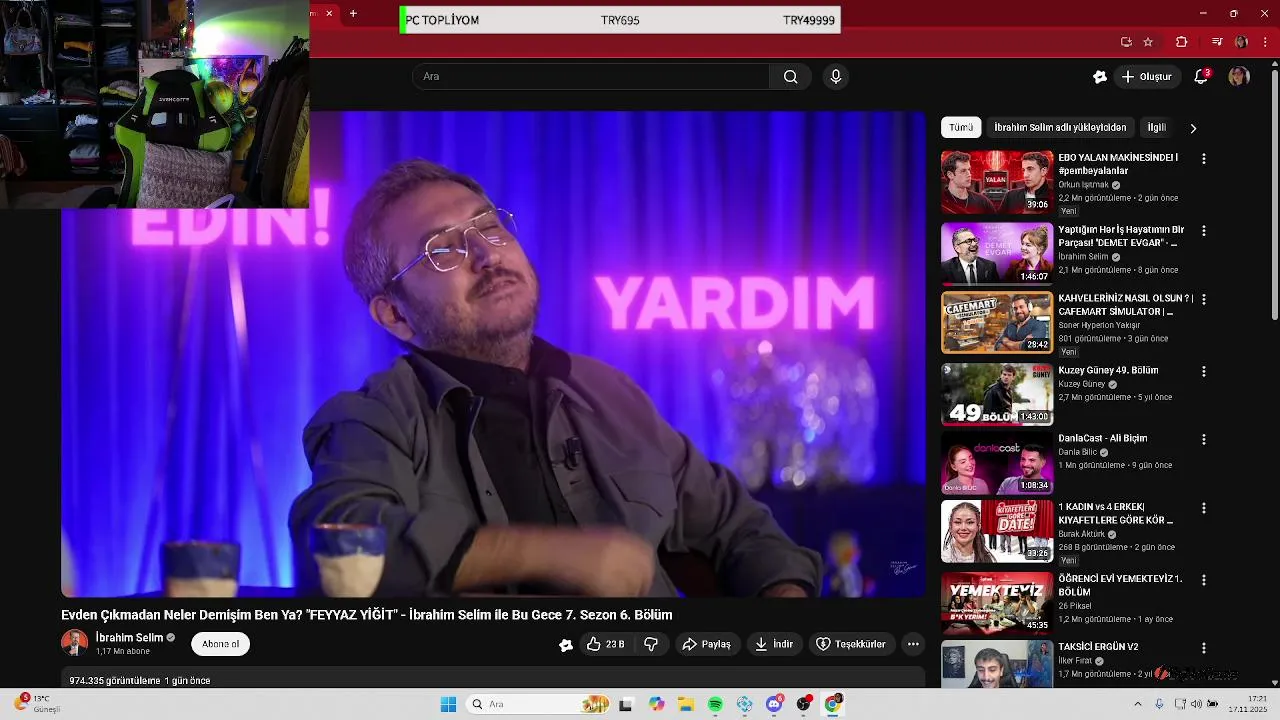1280x720 pixels.
Task: Click the Paylaş share button
Action: 707,645
